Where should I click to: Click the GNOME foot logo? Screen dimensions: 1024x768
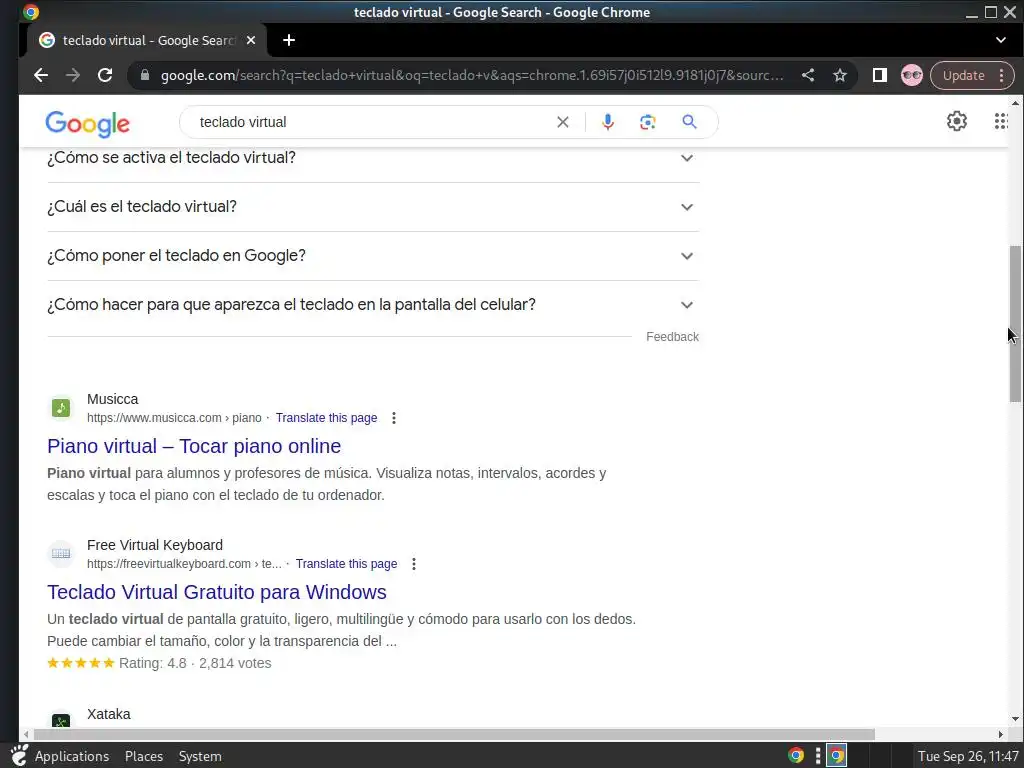point(19,756)
